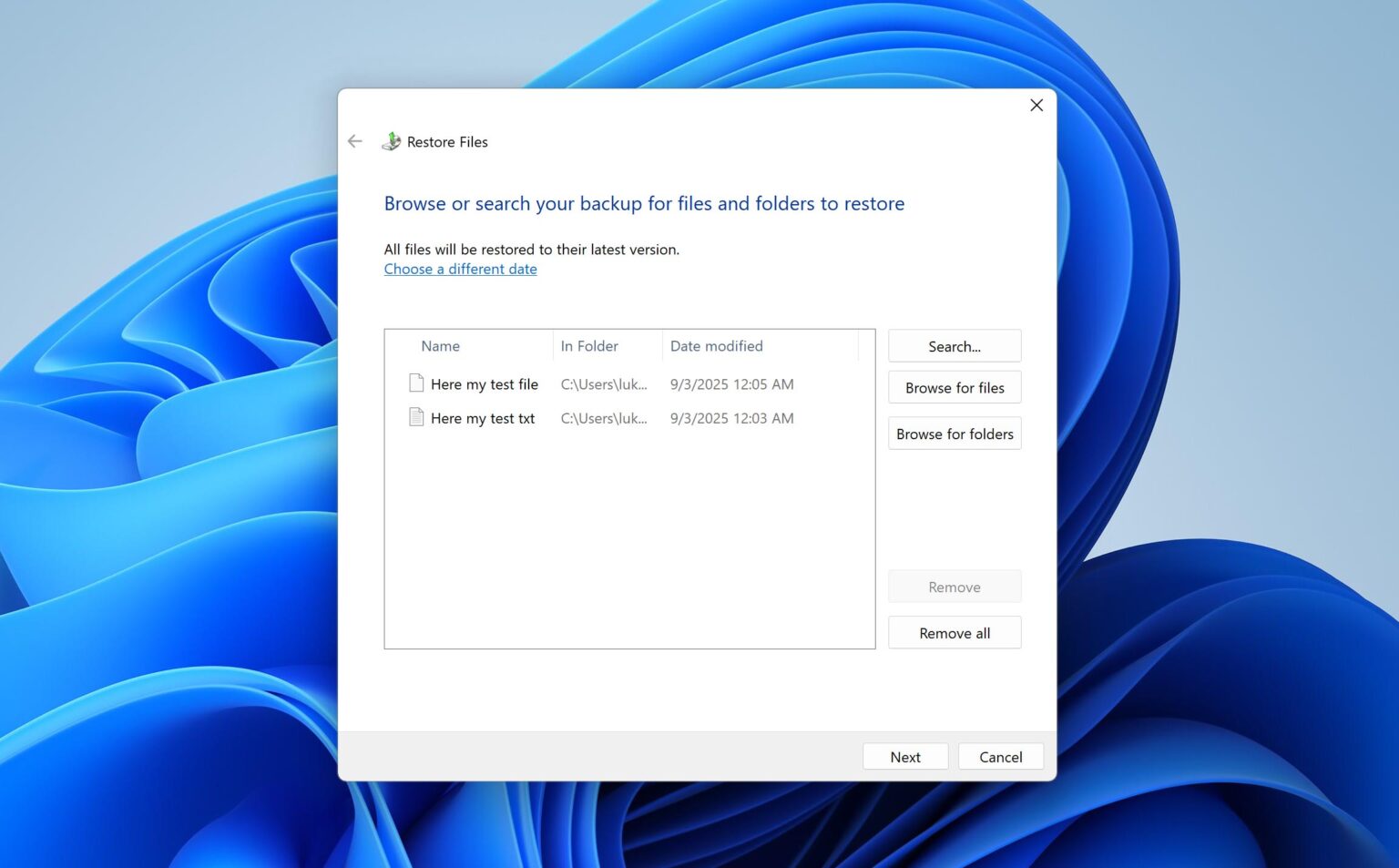
Task: Click the Restore Files title bar icon
Action: 391,141
